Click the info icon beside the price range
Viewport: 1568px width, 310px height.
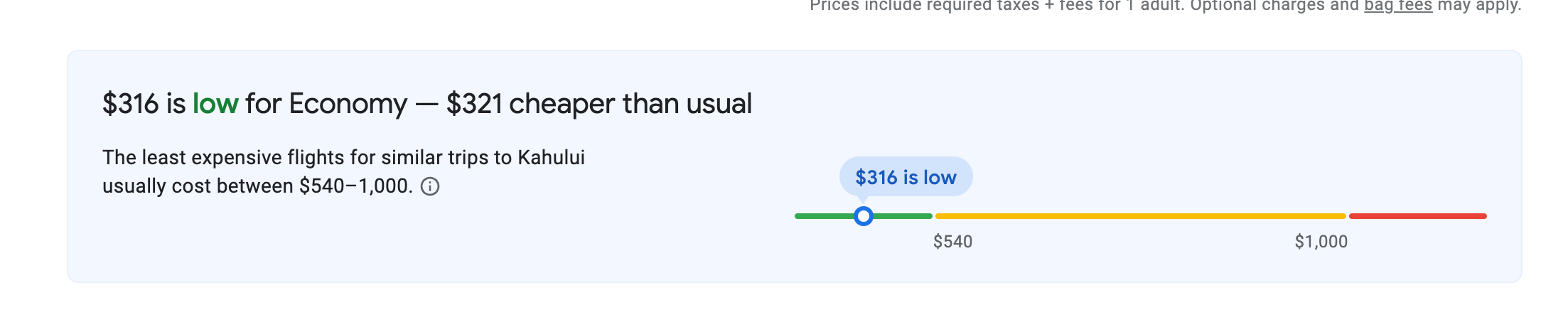(x=430, y=186)
